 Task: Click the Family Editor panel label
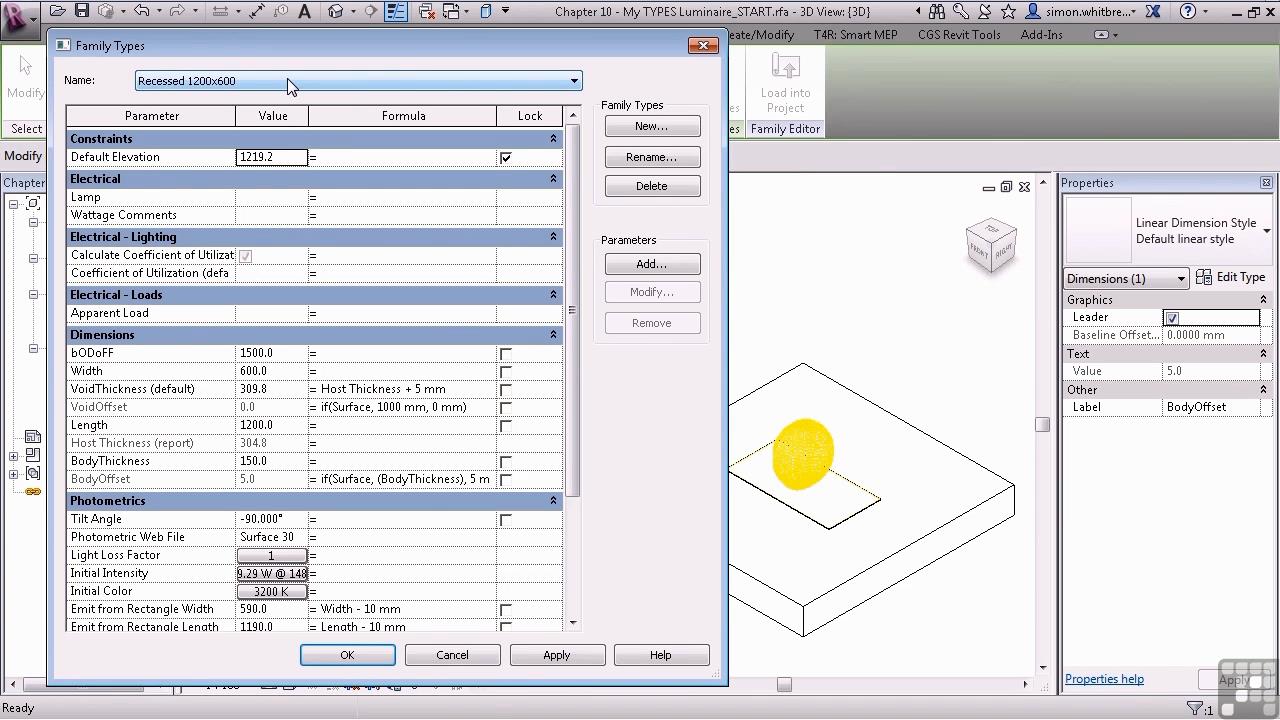point(785,129)
